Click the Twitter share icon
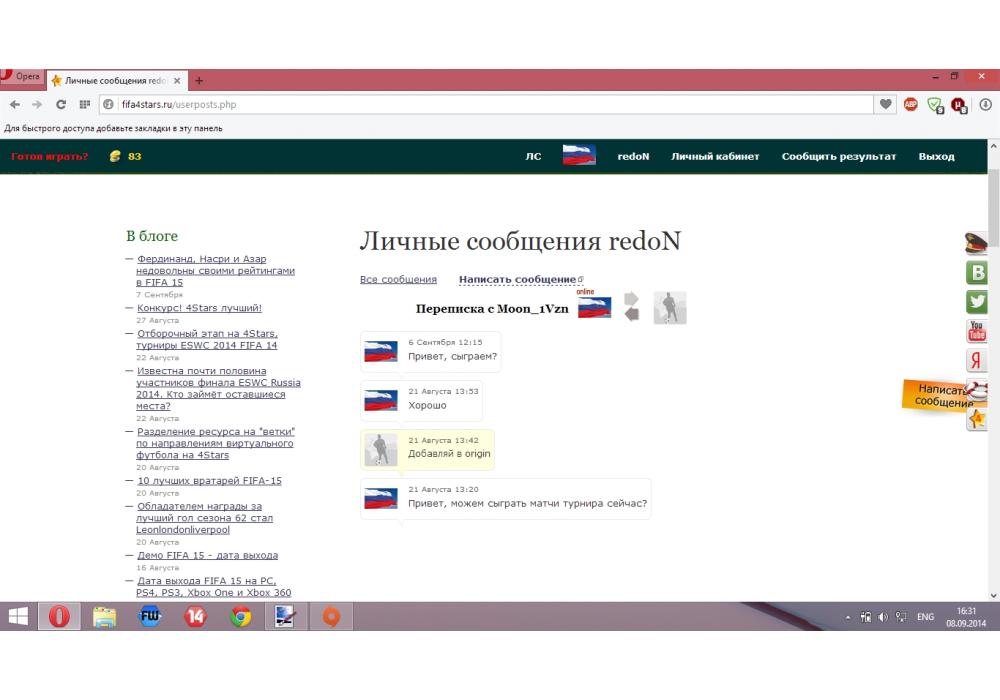Image resolution: width=1000 pixels, height=700 pixels. coord(977,301)
